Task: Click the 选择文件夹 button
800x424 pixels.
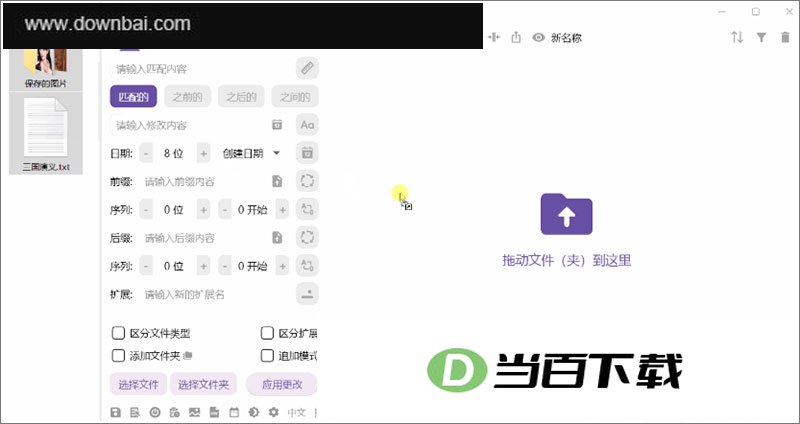Action: pos(203,384)
